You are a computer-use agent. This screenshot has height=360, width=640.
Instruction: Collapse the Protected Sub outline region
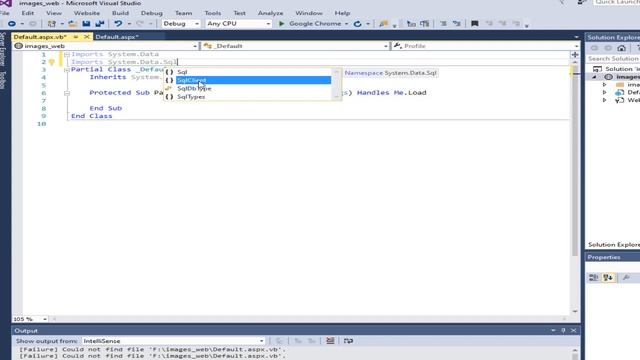[67, 93]
